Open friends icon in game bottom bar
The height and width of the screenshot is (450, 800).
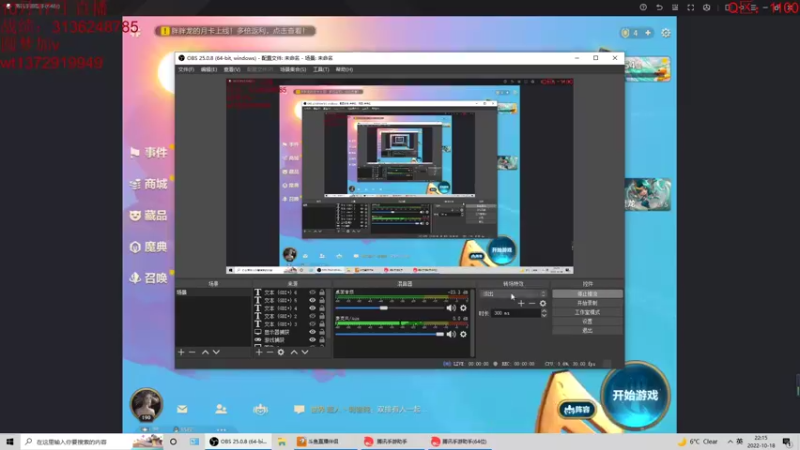pos(221,409)
